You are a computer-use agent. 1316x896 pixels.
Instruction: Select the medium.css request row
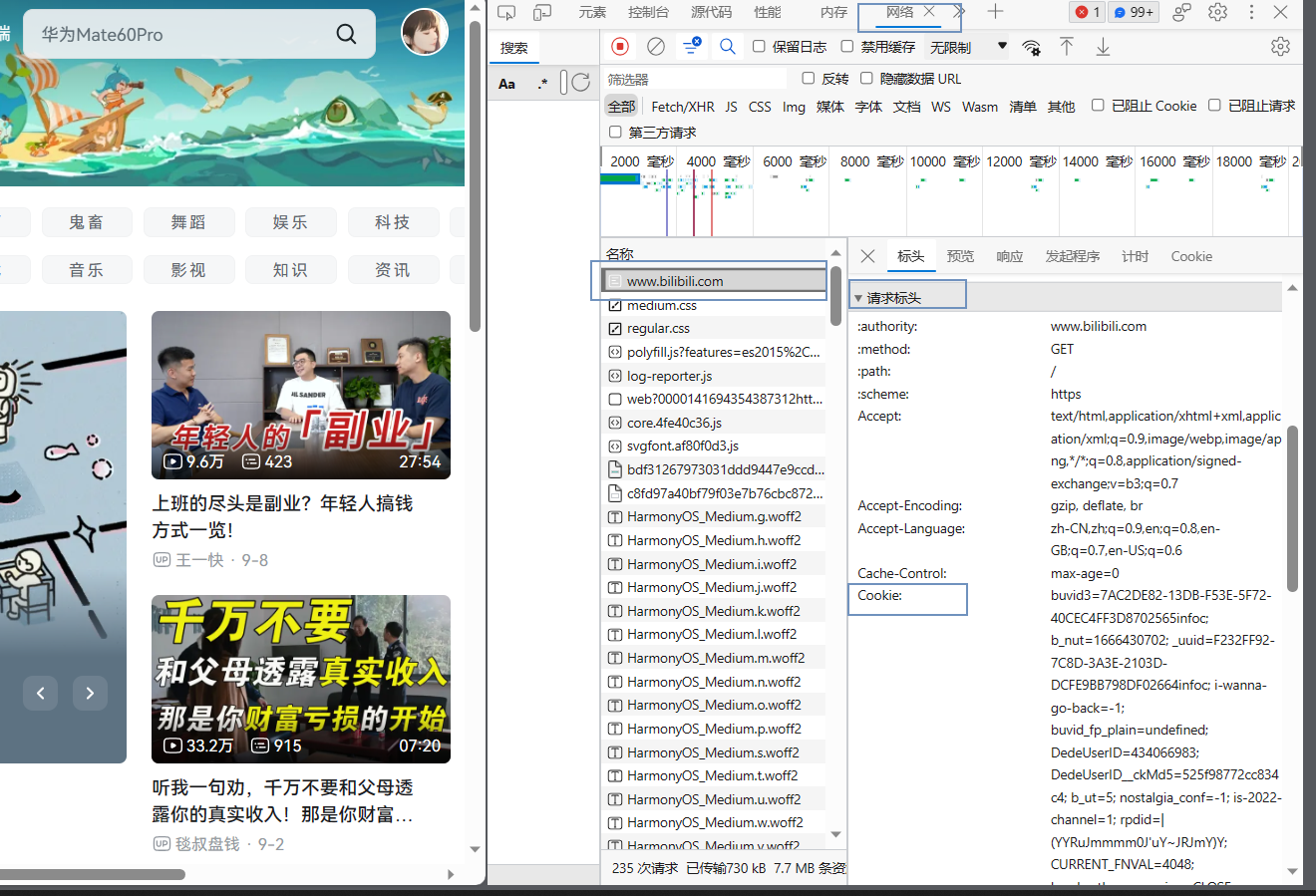click(x=714, y=305)
